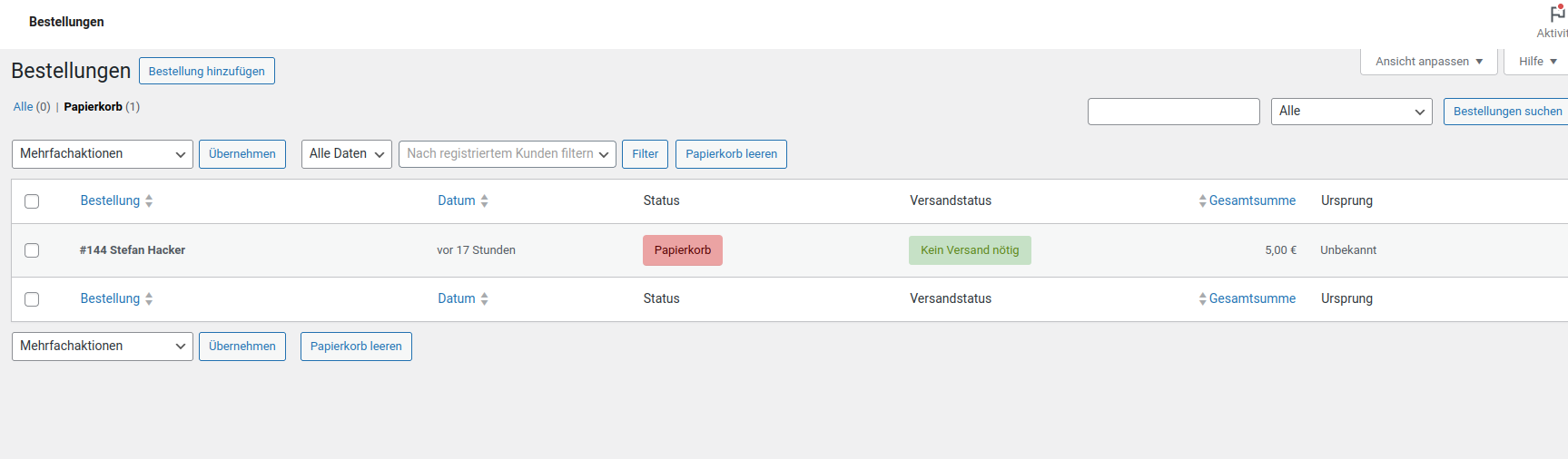The image size is (1568, 459).
Task: Open top Mehrfachaktionen dropdown
Action: (103, 154)
